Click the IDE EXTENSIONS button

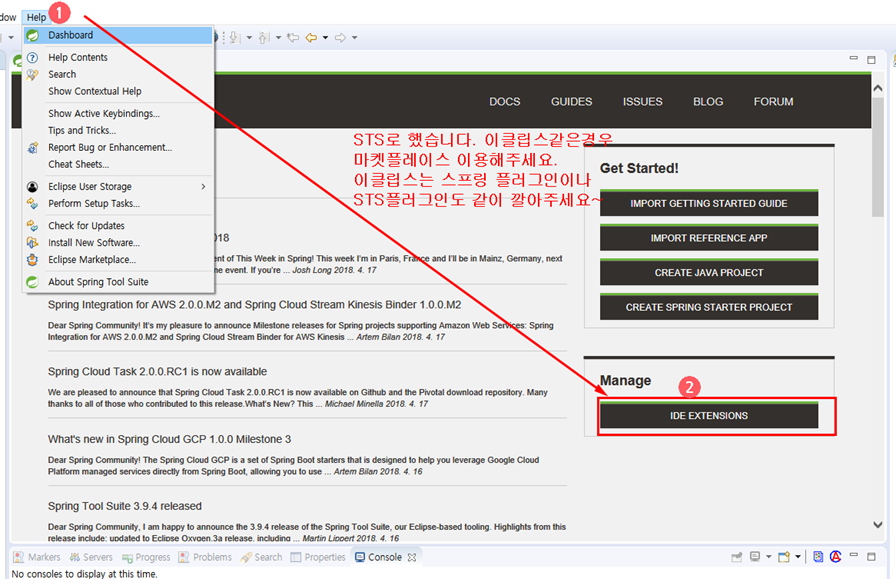[x=709, y=416]
